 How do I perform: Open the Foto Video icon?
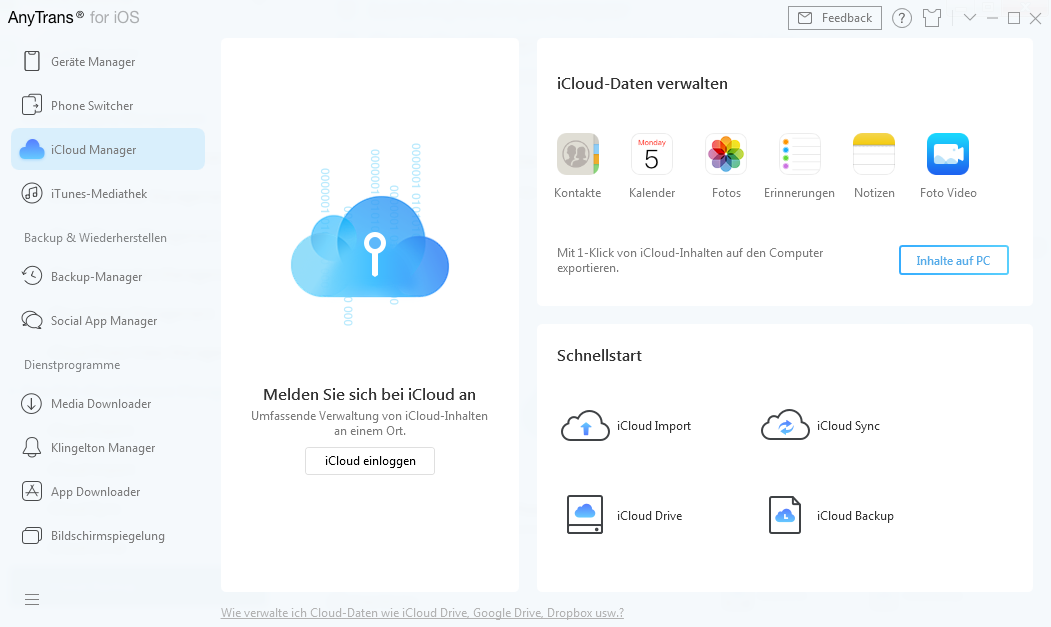pos(947,154)
